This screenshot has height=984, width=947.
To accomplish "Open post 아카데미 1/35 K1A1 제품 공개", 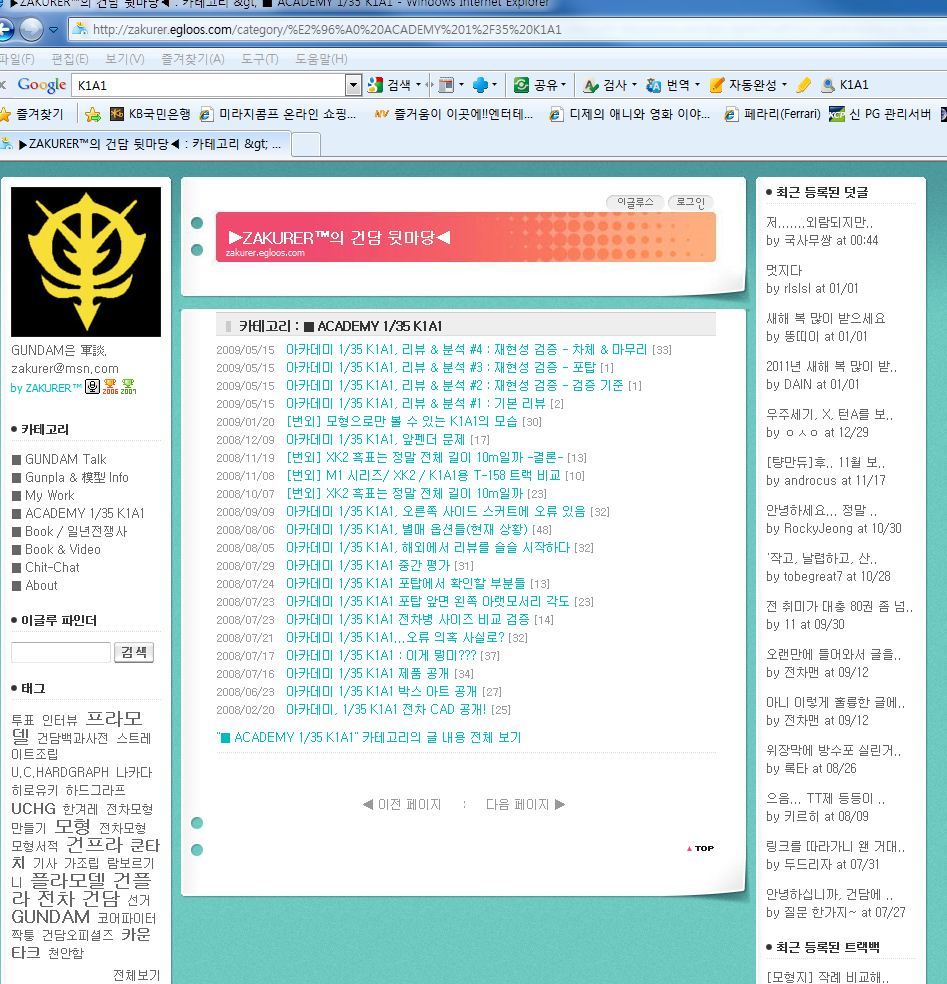I will (x=367, y=673).
